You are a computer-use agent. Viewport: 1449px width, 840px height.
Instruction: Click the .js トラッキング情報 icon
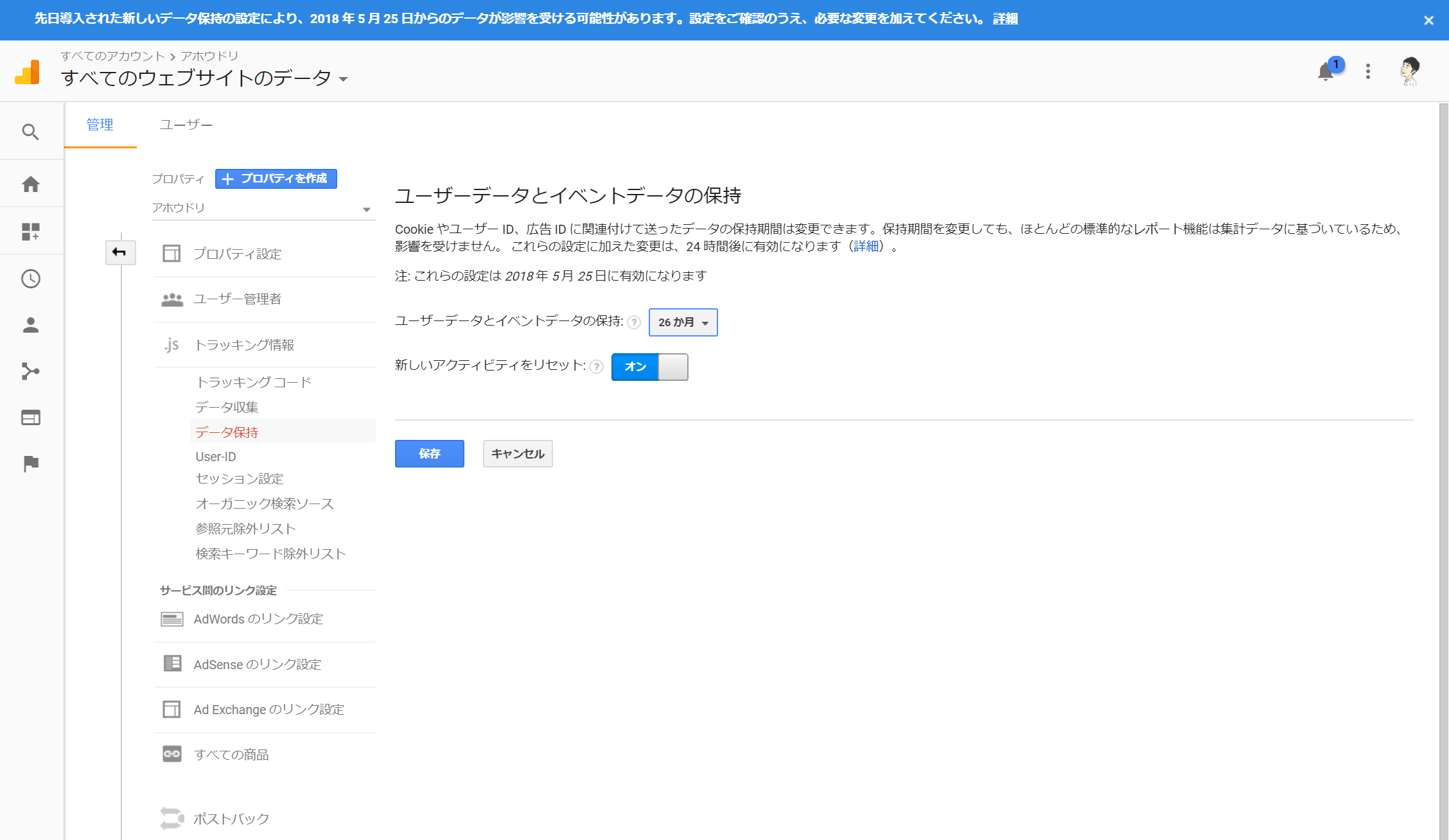pos(171,345)
